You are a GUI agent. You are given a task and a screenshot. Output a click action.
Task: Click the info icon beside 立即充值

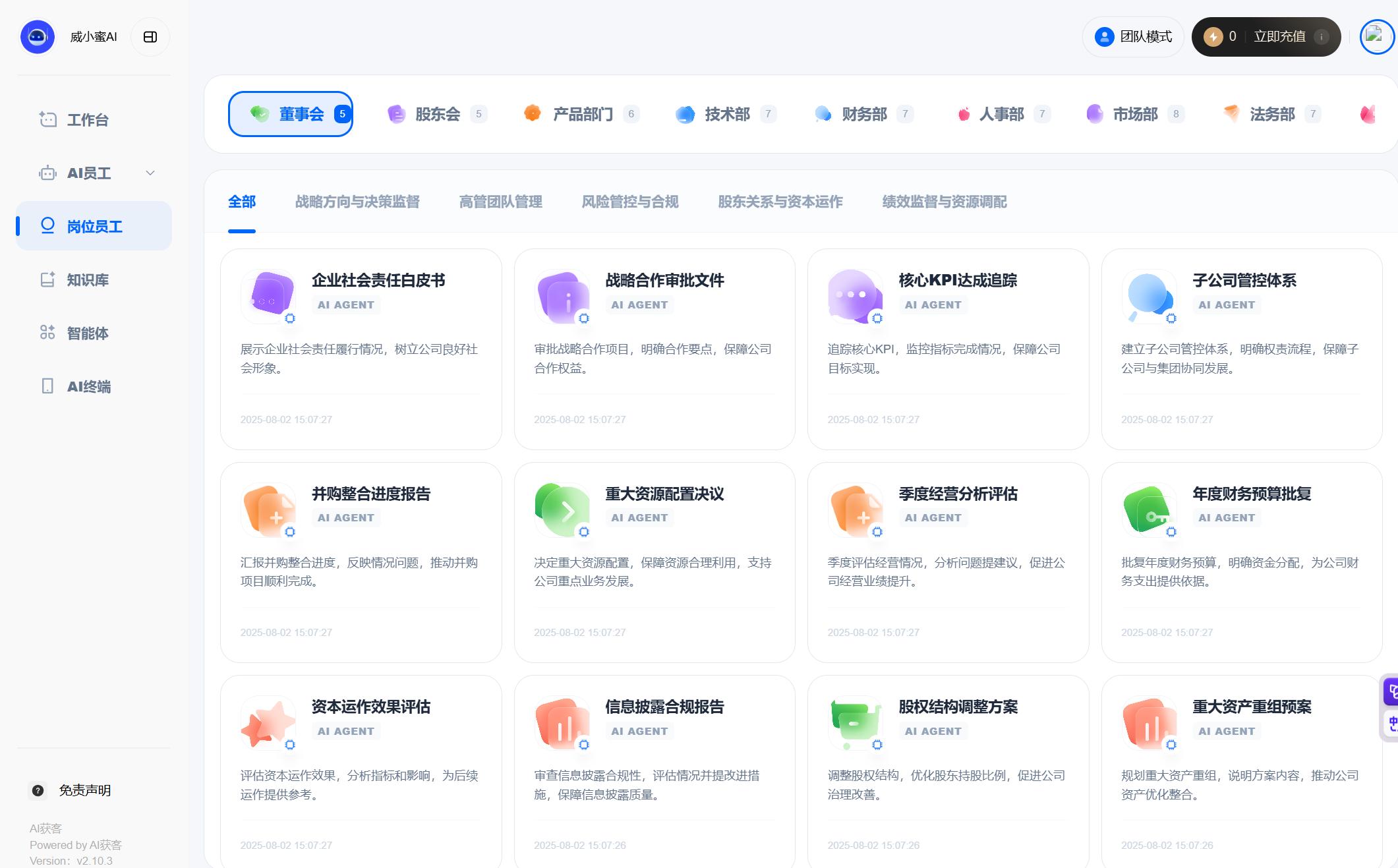tap(1321, 37)
